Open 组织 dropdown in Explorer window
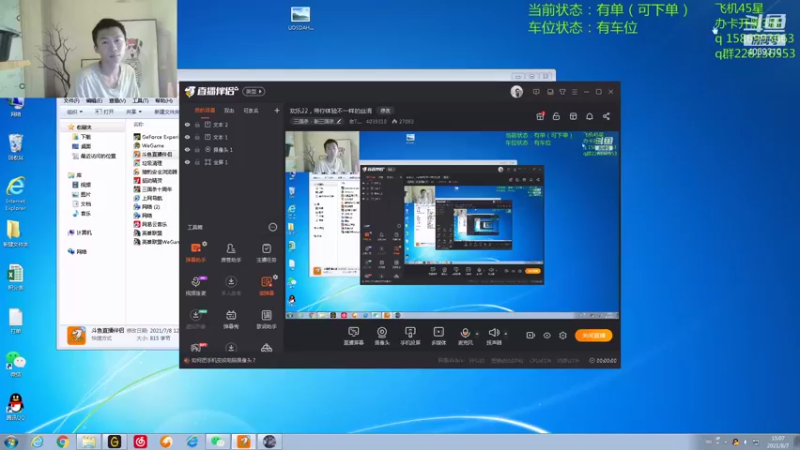Viewport: 800px width, 450px height. 74,112
